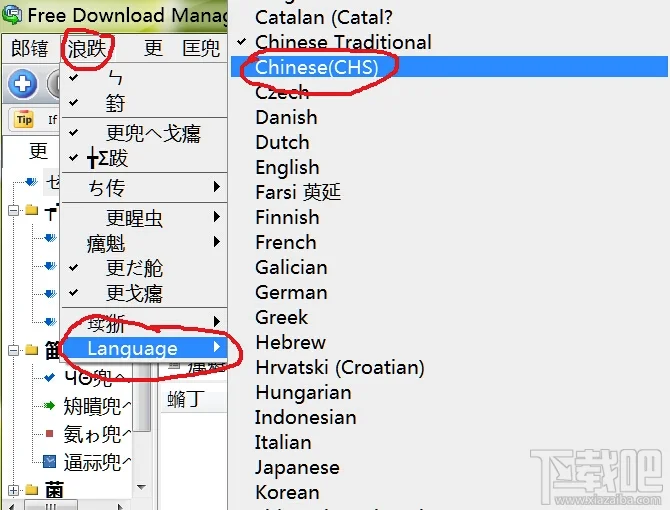Viewport: 670px width, 510px height.
Task: Click the blue checkmark icon in tree
Action: (49, 377)
